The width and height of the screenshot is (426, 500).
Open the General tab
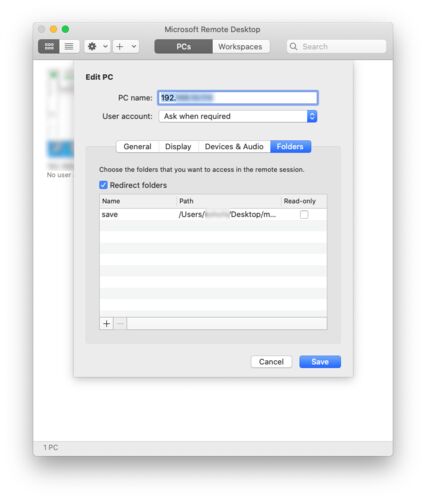137,147
